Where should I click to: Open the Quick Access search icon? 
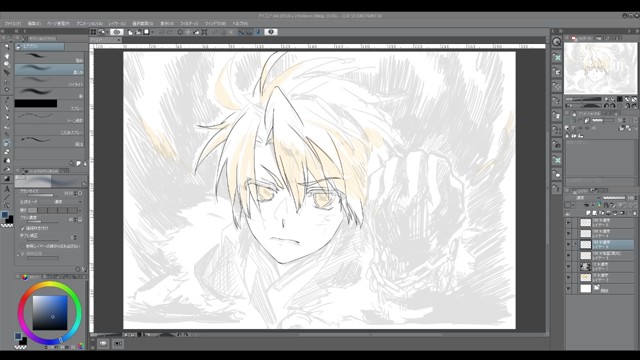557,42
